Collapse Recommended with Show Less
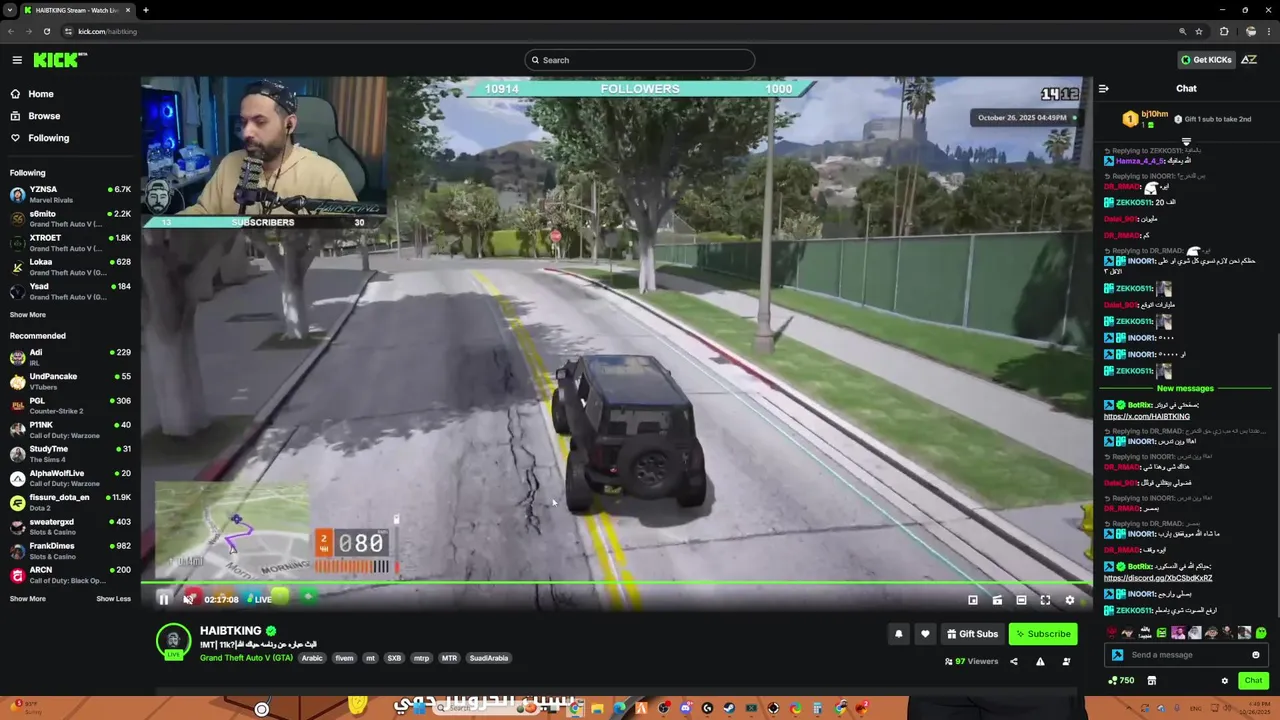This screenshot has width=1280, height=720. tap(113, 599)
